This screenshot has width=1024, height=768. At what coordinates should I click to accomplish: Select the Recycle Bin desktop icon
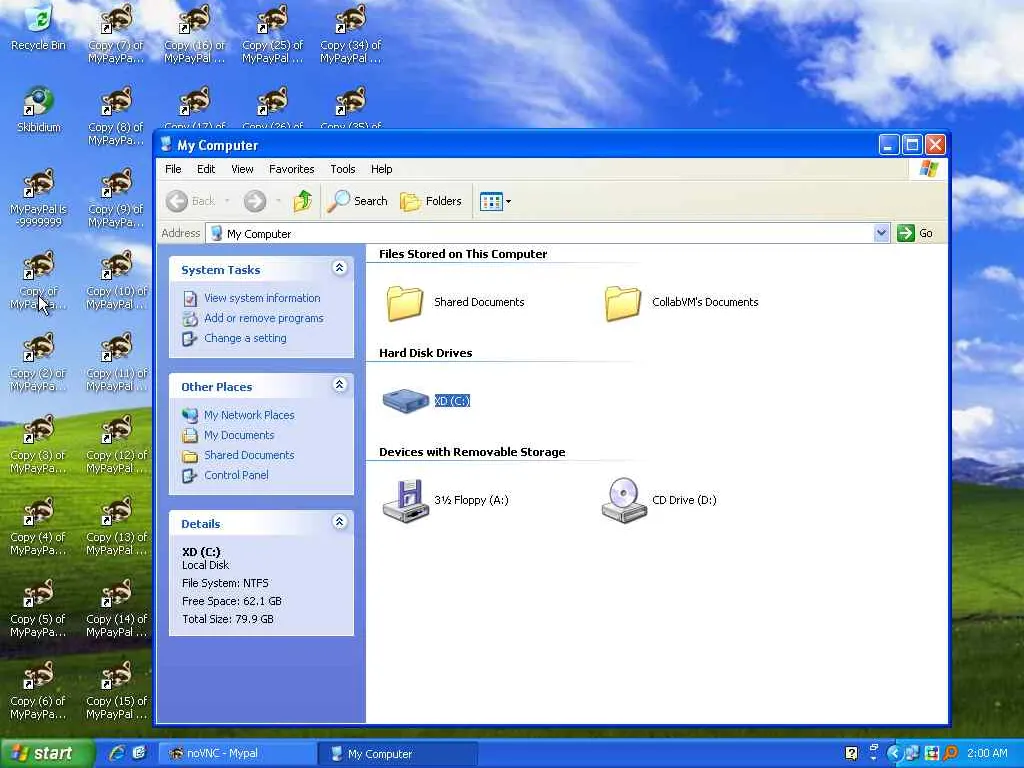tap(39, 28)
